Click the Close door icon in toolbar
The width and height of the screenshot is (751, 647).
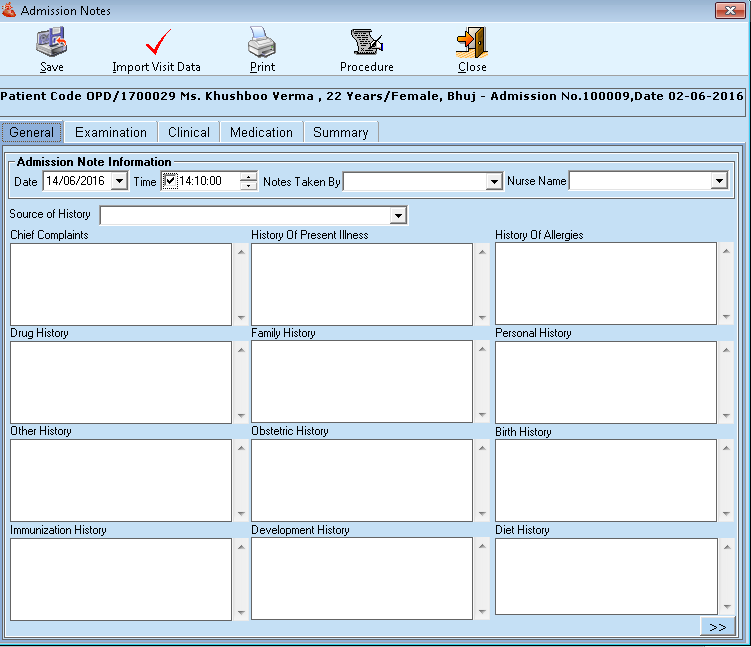tap(472, 44)
